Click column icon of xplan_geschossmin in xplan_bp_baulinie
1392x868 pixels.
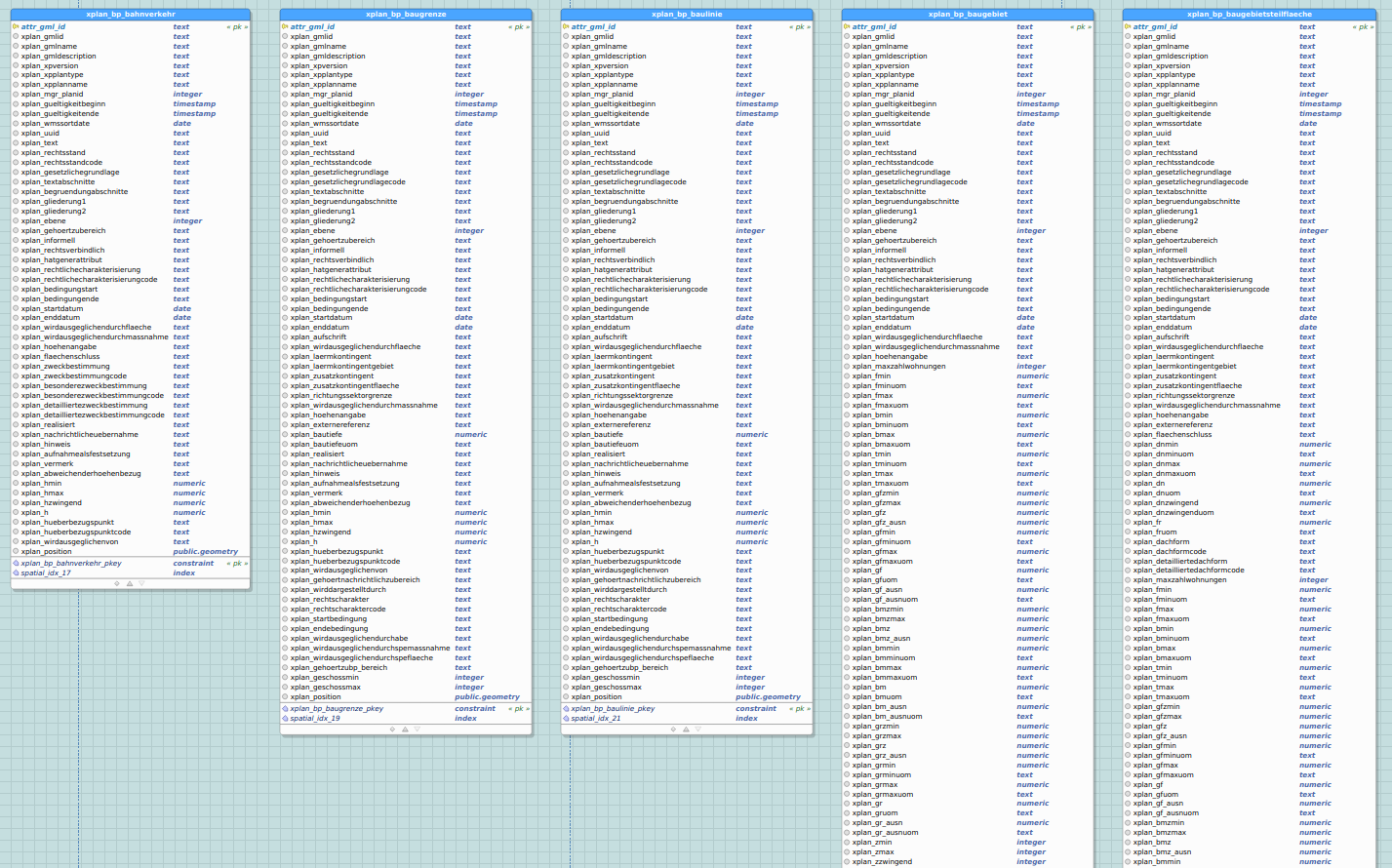coord(566,678)
